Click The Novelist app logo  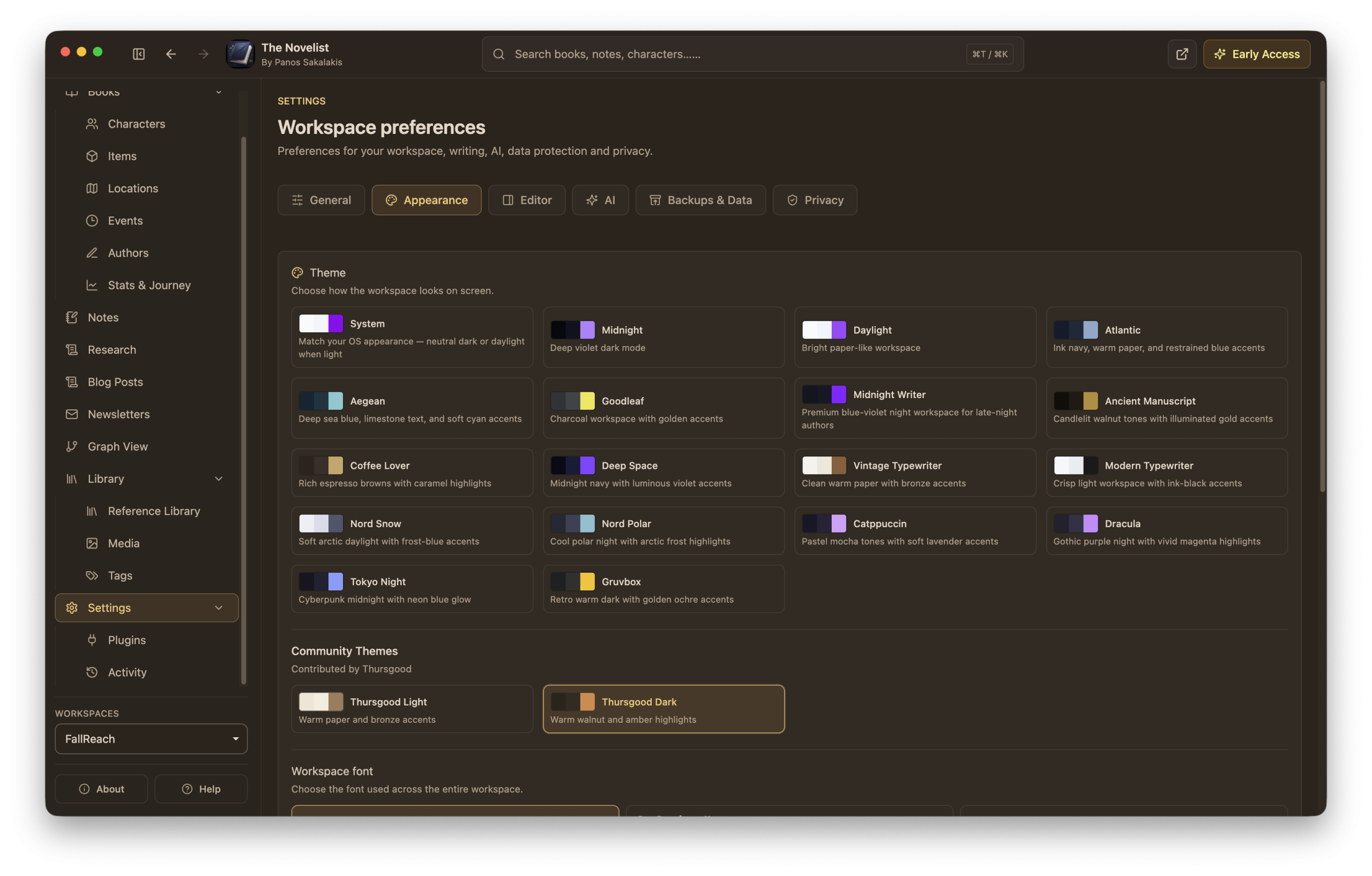coord(240,54)
